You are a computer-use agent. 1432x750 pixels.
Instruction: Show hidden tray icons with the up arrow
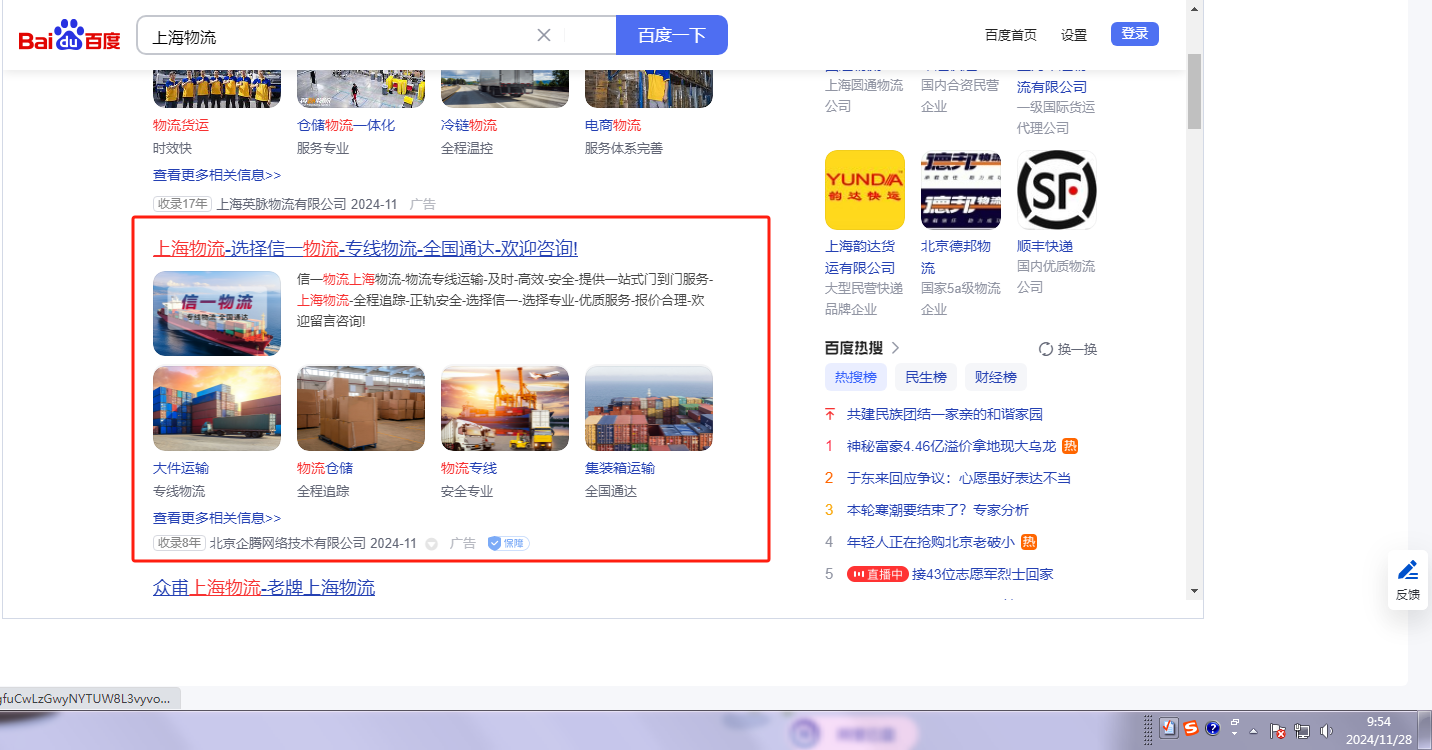pos(1254,730)
